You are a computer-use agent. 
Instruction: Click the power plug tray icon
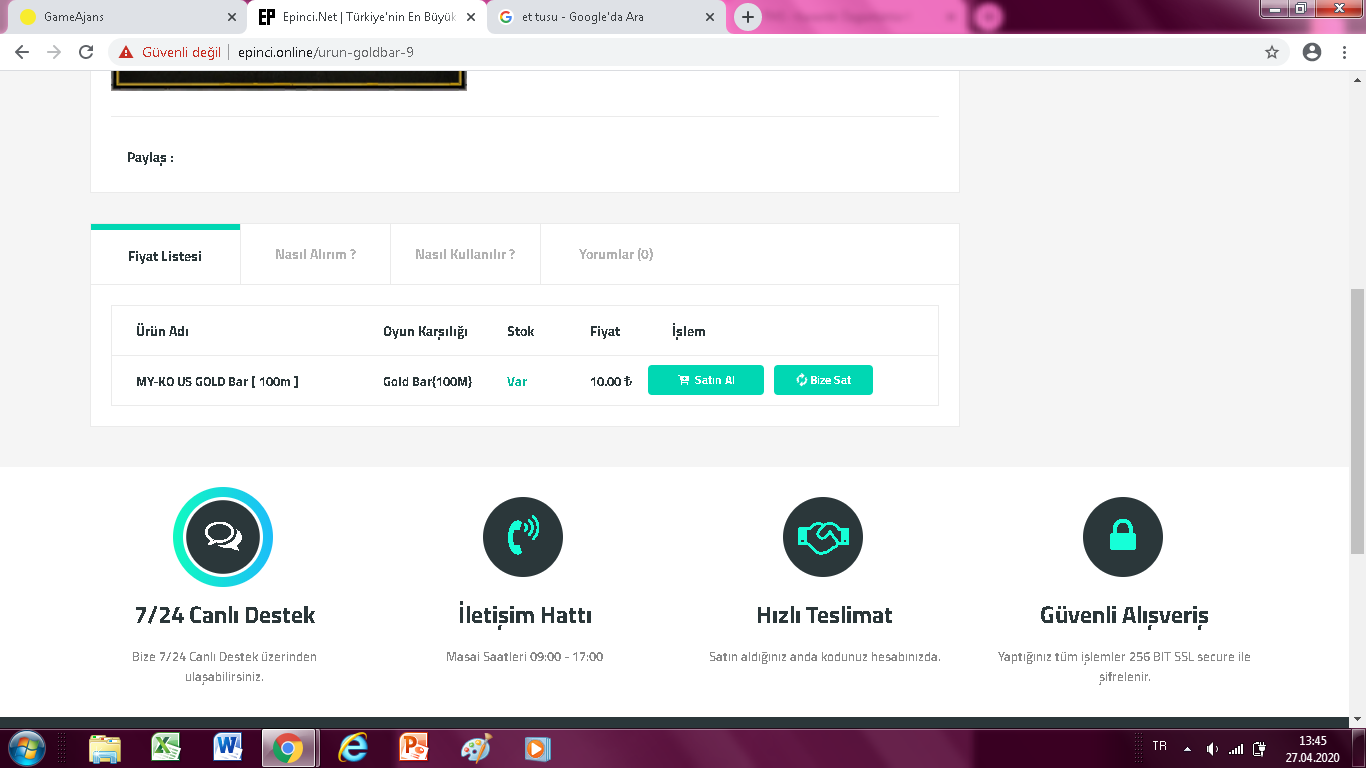[1261, 748]
